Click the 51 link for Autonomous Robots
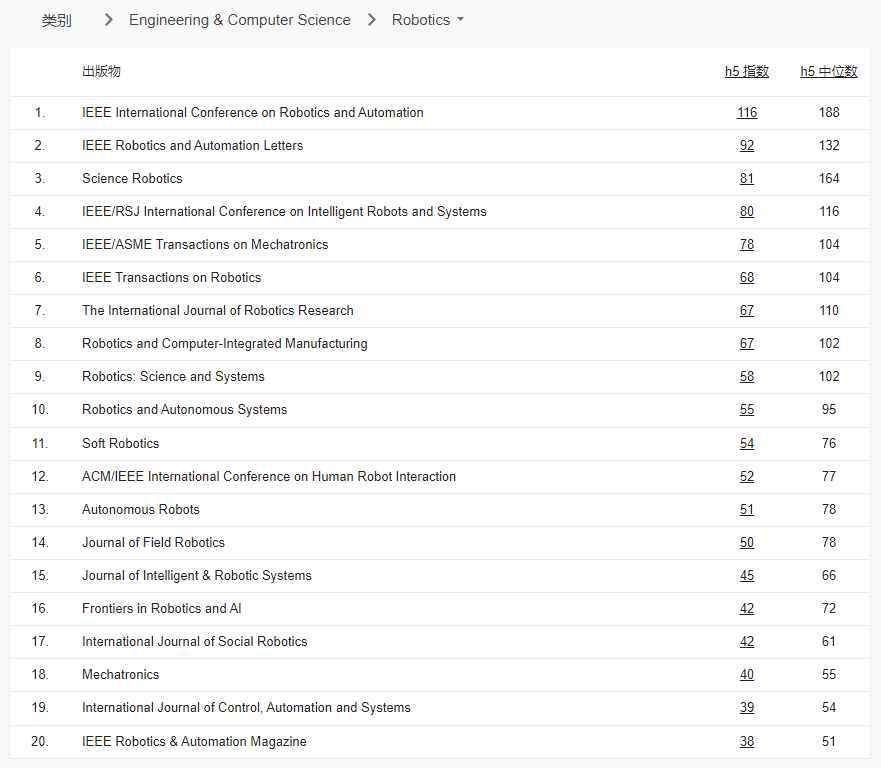The height and width of the screenshot is (768, 881). pyautogui.click(x=746, y=509)
